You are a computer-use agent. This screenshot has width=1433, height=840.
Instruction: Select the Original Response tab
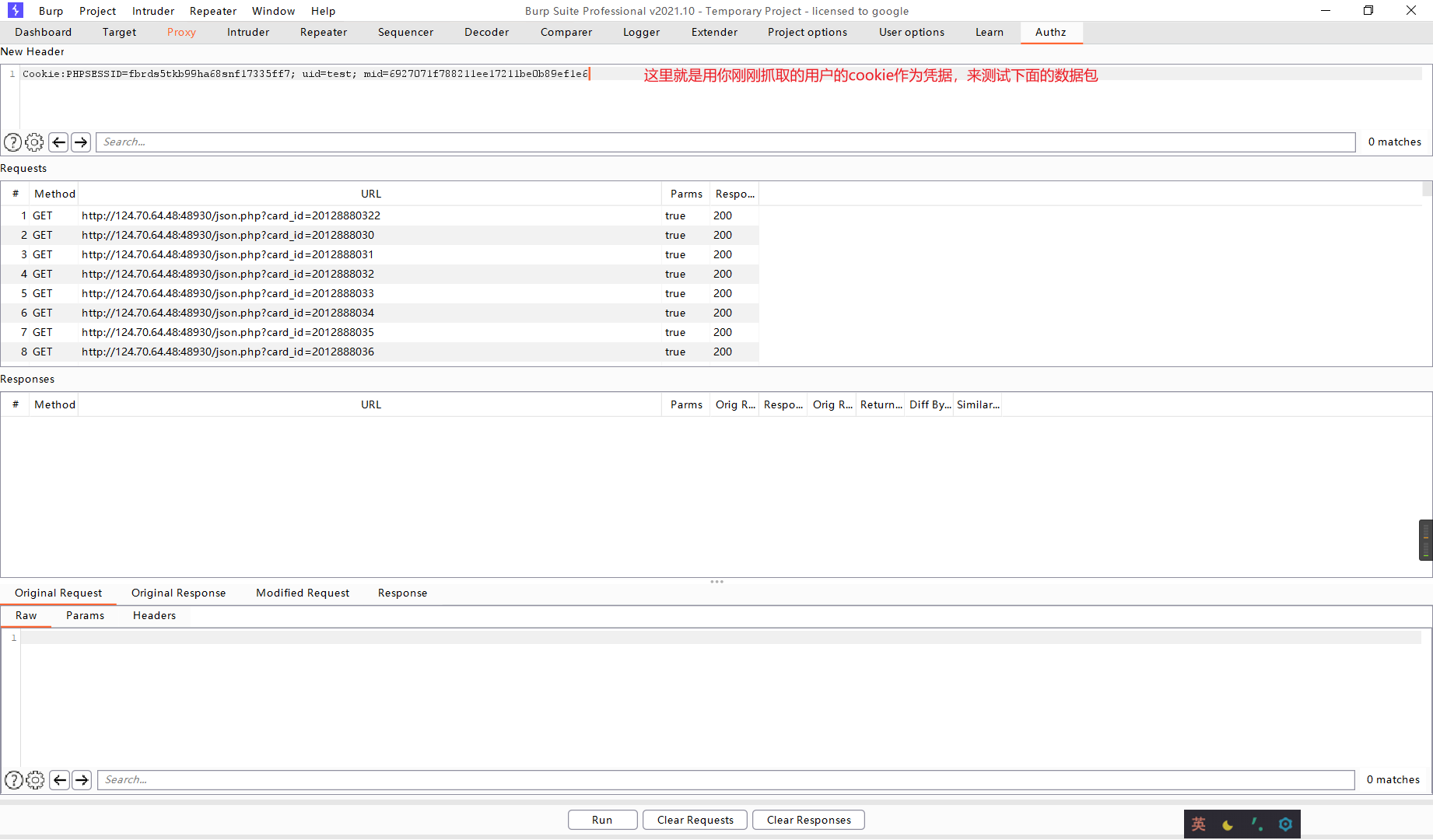179,593
